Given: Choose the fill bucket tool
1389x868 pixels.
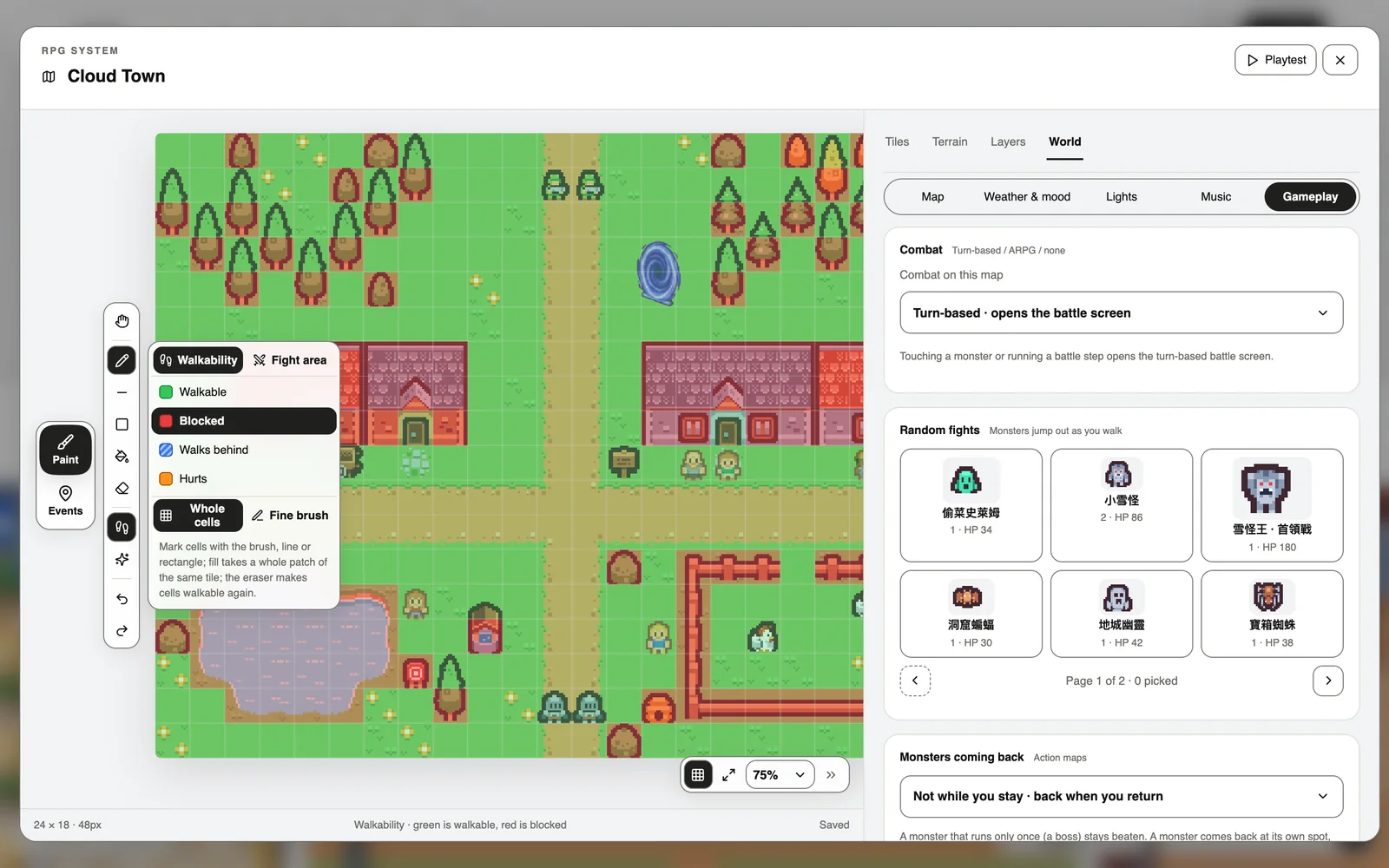Looking at the screenshot, I should point(122,457).
